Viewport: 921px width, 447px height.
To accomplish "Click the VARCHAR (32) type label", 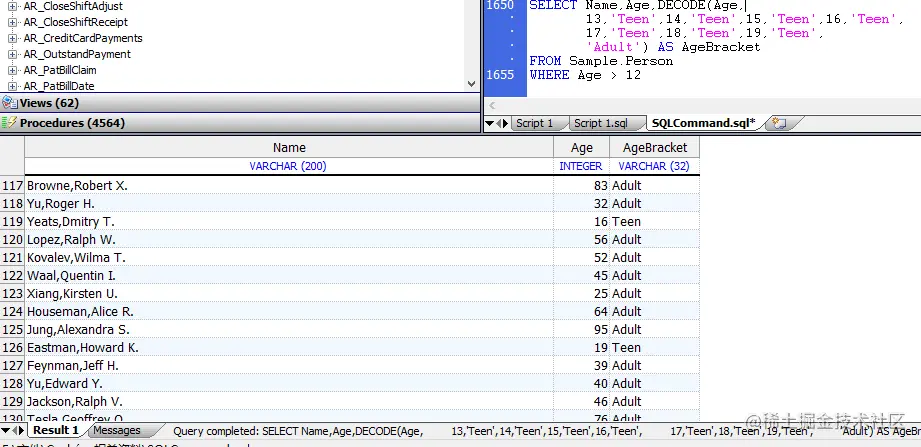I will [x=654, y=166].
